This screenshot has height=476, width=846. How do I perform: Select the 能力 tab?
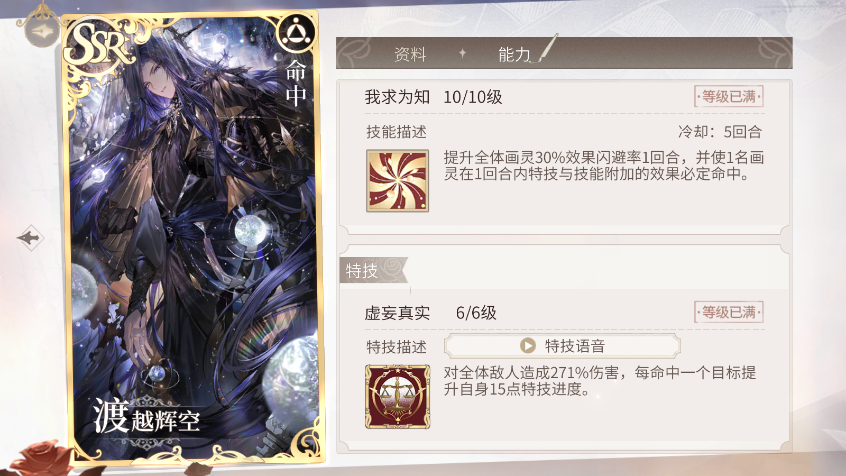point(514,54)
